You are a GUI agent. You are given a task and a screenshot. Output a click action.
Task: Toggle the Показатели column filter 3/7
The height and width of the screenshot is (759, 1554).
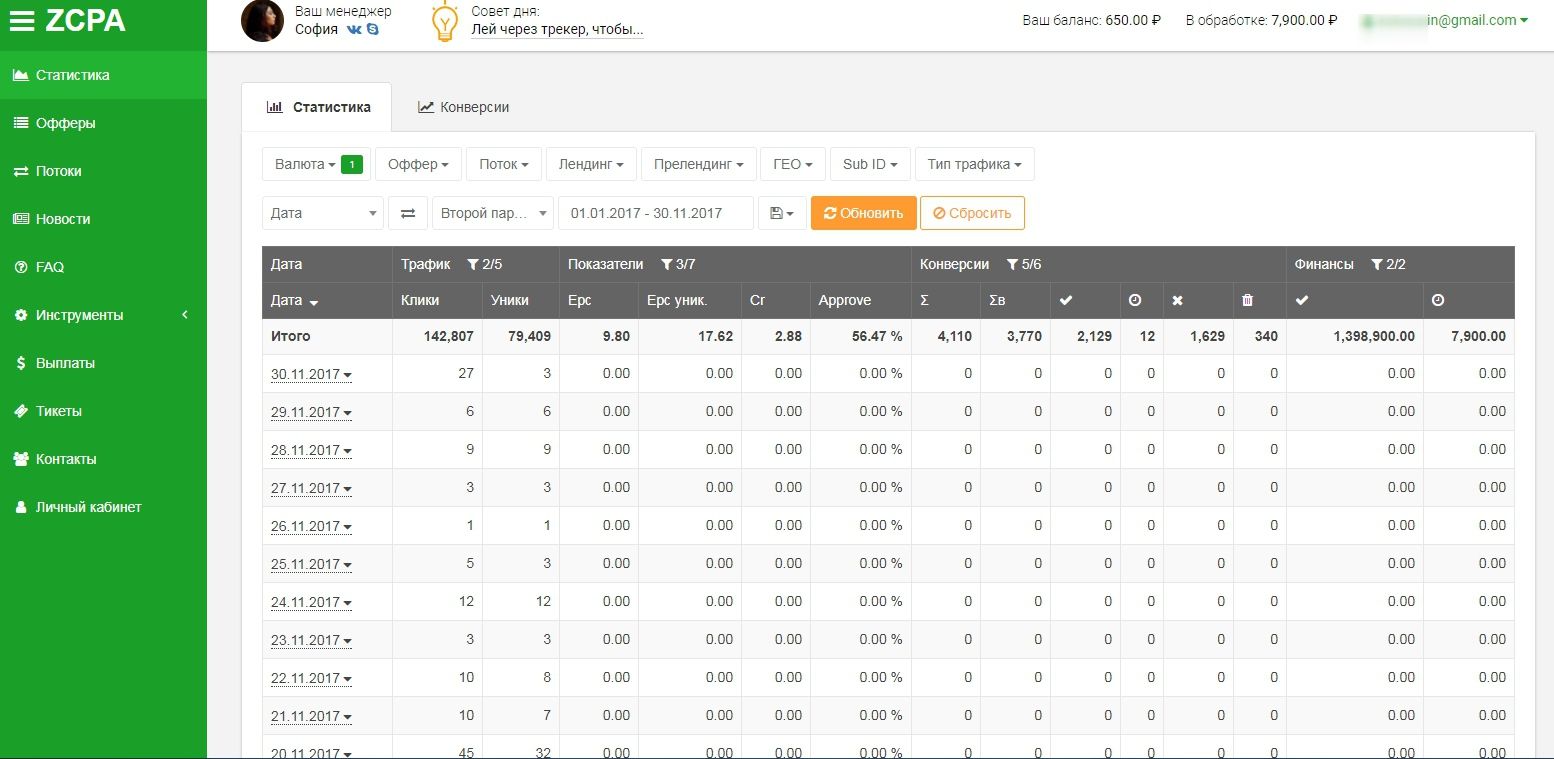point(678,264)
